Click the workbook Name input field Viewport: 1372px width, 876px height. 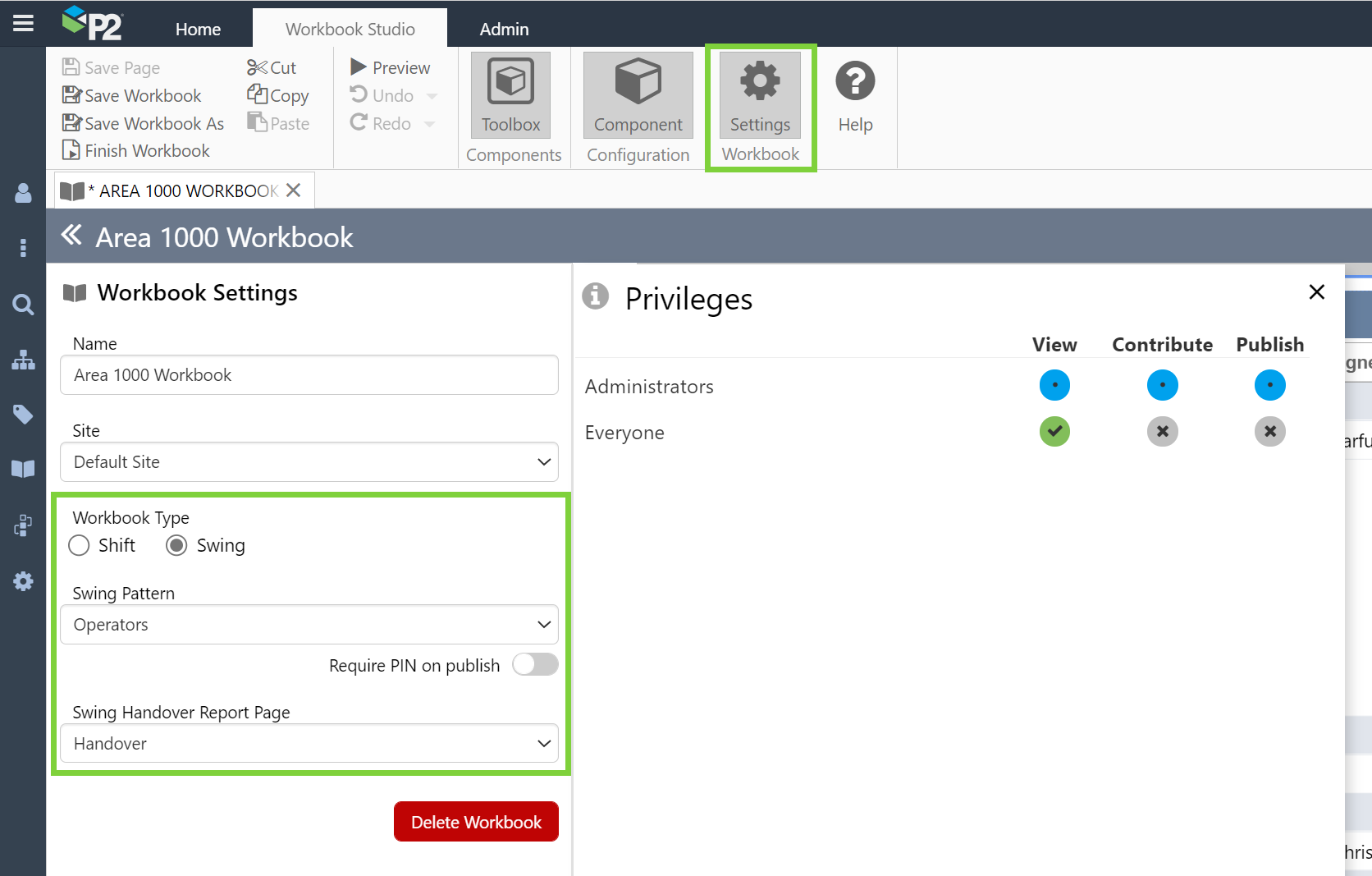click(309, 375)
